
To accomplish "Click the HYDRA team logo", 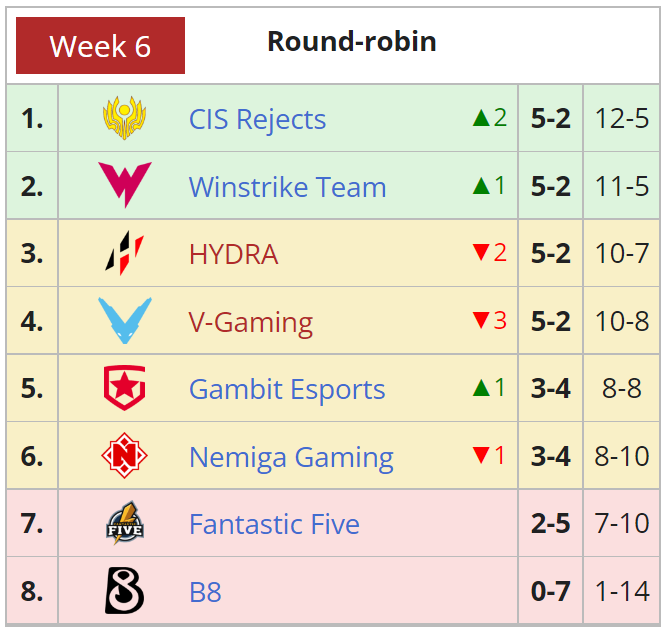I will [124, 253].
